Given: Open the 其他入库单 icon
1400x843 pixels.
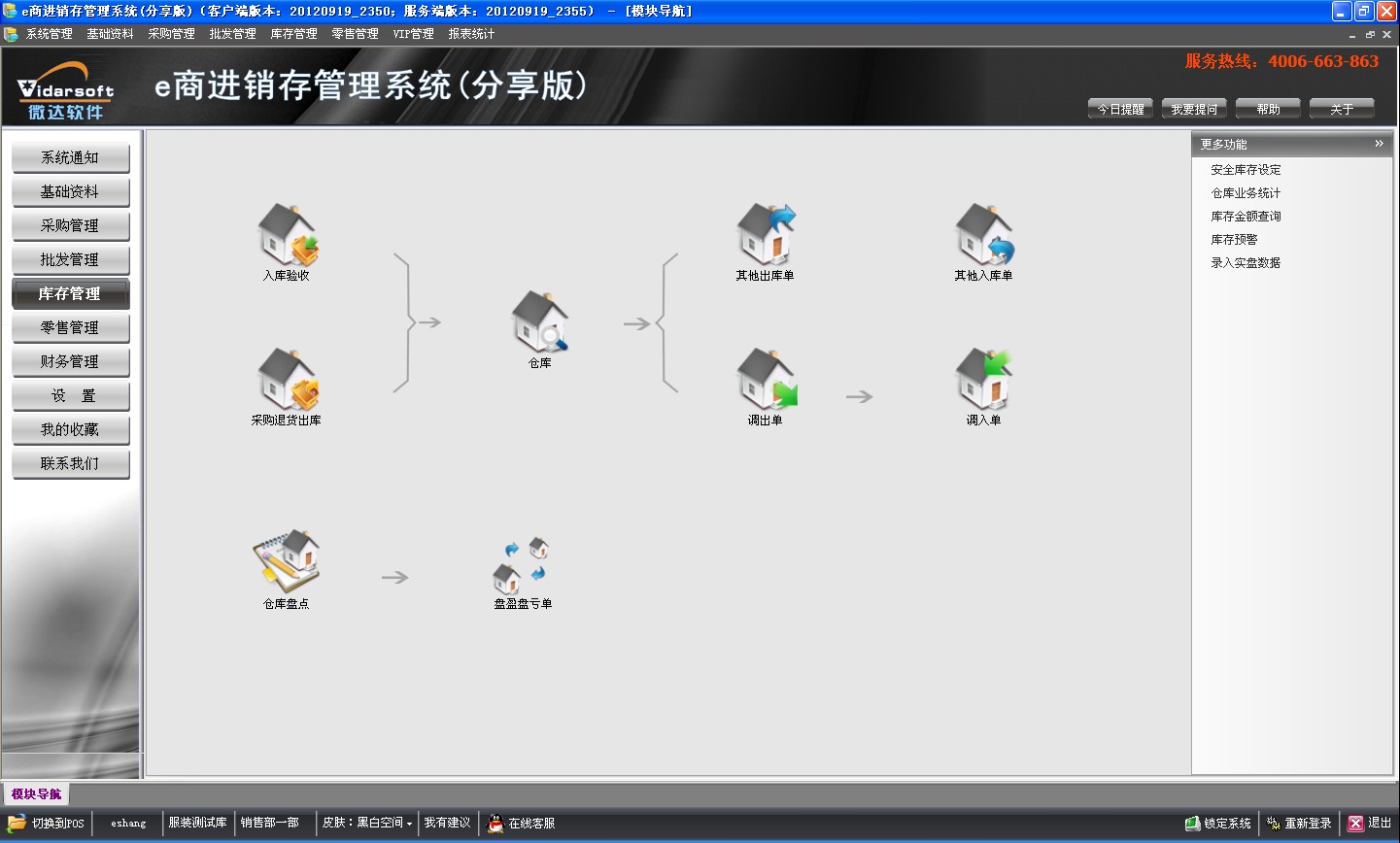Looking at the screenshot, I should pos(984,234).
